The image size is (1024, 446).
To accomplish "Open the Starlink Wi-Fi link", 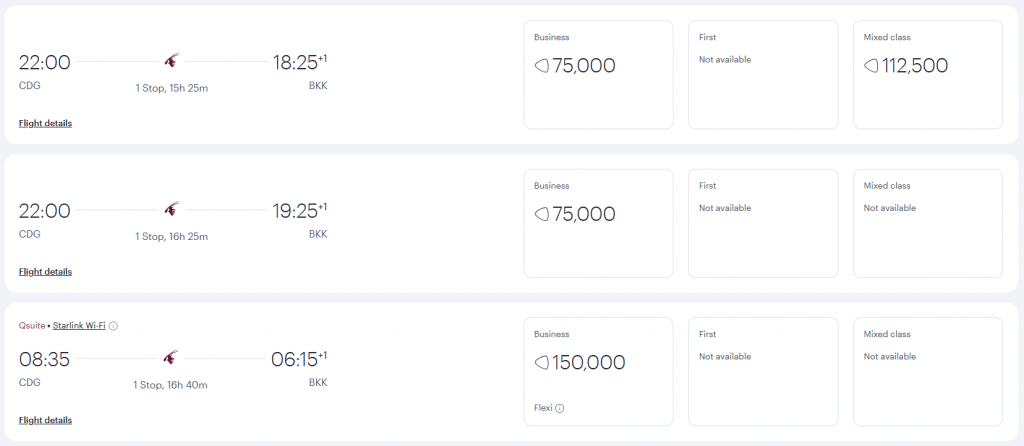I will pos(79,325).
